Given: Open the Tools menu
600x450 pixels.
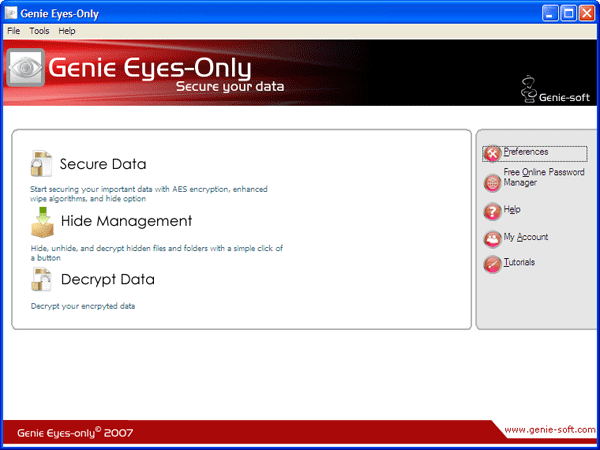Looking at the screenshot, I should 39,31.
